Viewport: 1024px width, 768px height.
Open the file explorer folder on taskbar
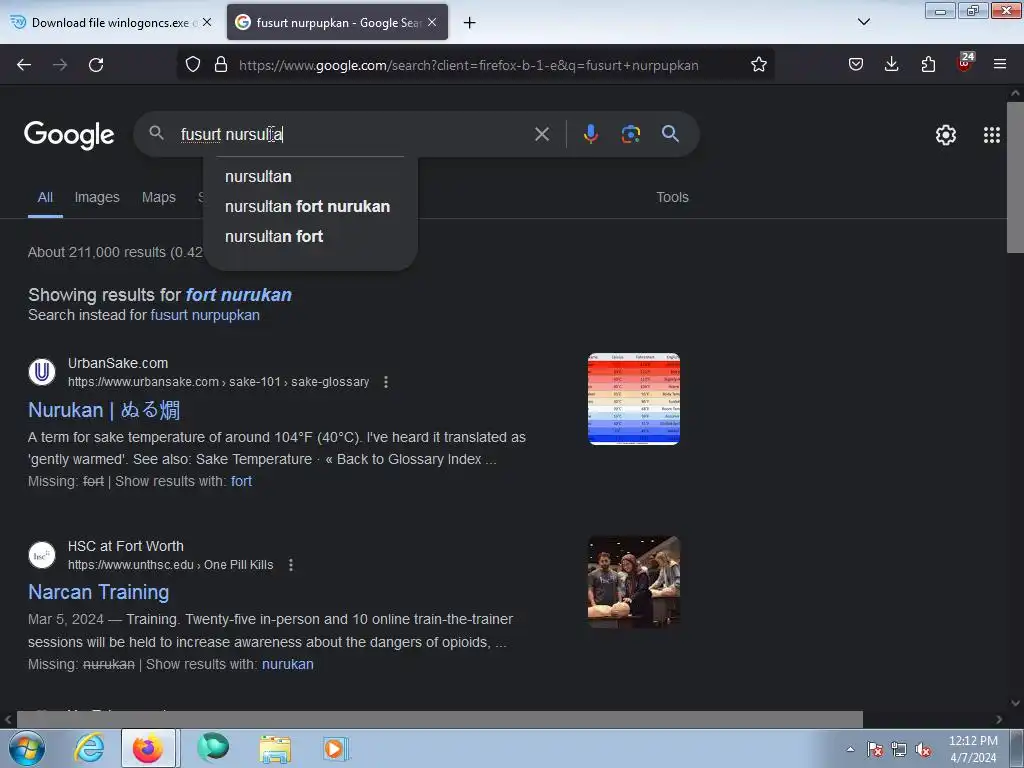point(275,748)
